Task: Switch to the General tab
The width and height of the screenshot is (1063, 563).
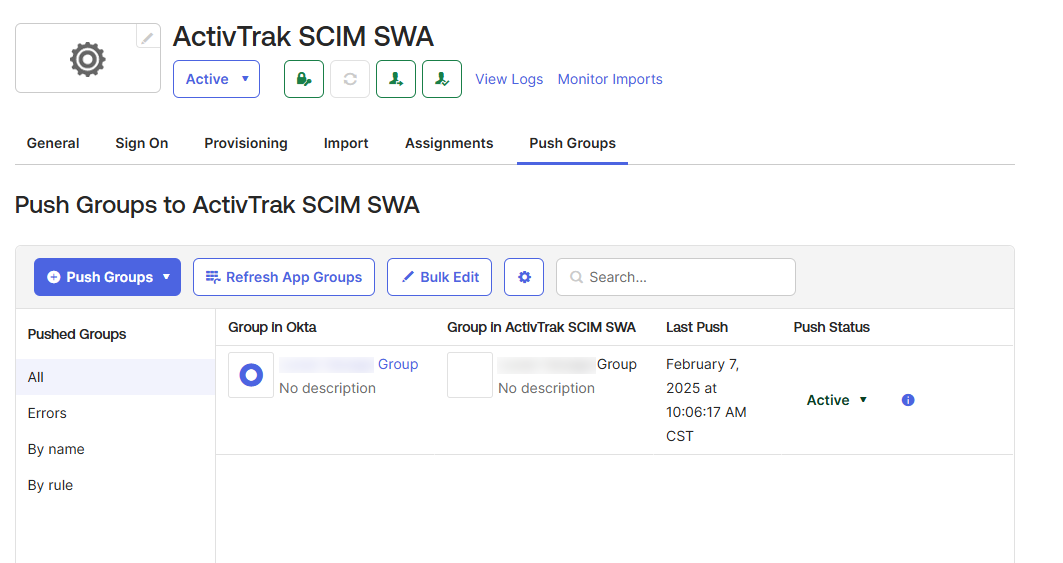Action: click(53, 143)
